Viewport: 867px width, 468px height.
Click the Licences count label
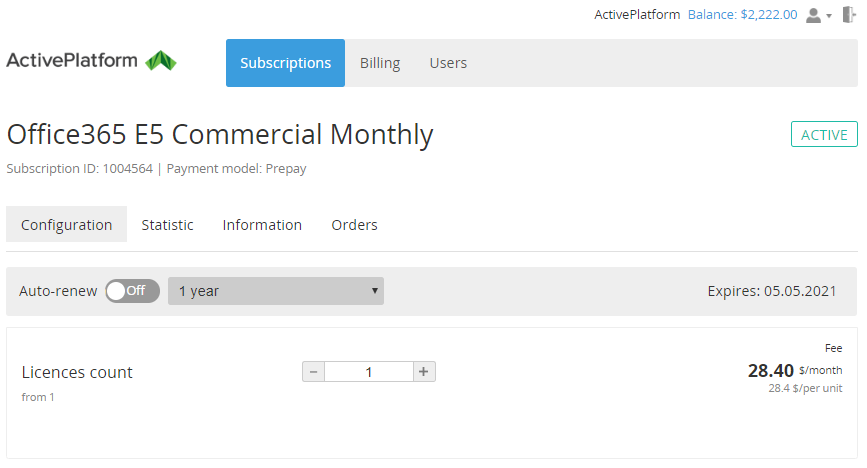[x=77, y=372]
